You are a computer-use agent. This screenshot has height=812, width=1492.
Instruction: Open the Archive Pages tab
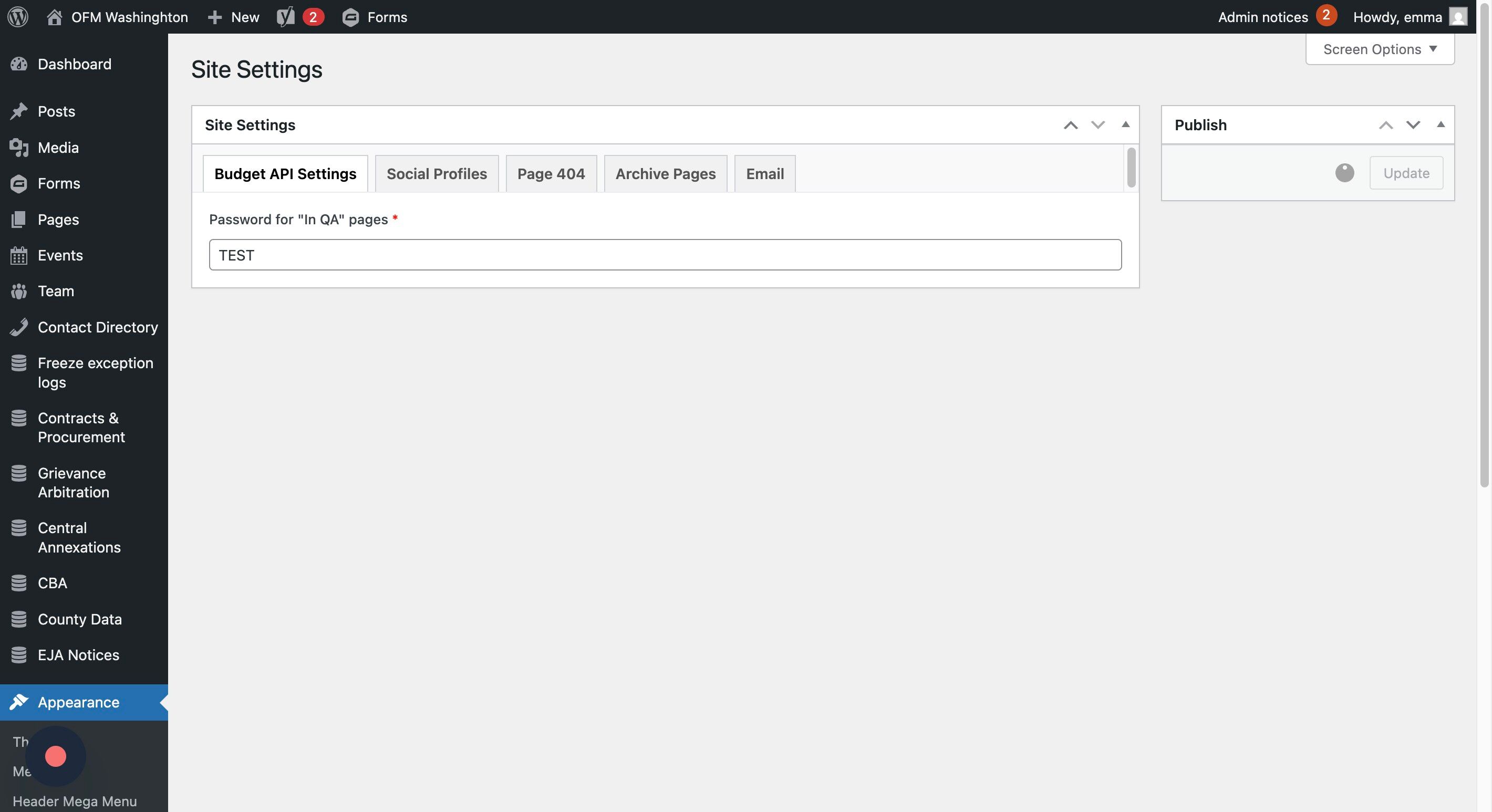[x=665, y=174]
